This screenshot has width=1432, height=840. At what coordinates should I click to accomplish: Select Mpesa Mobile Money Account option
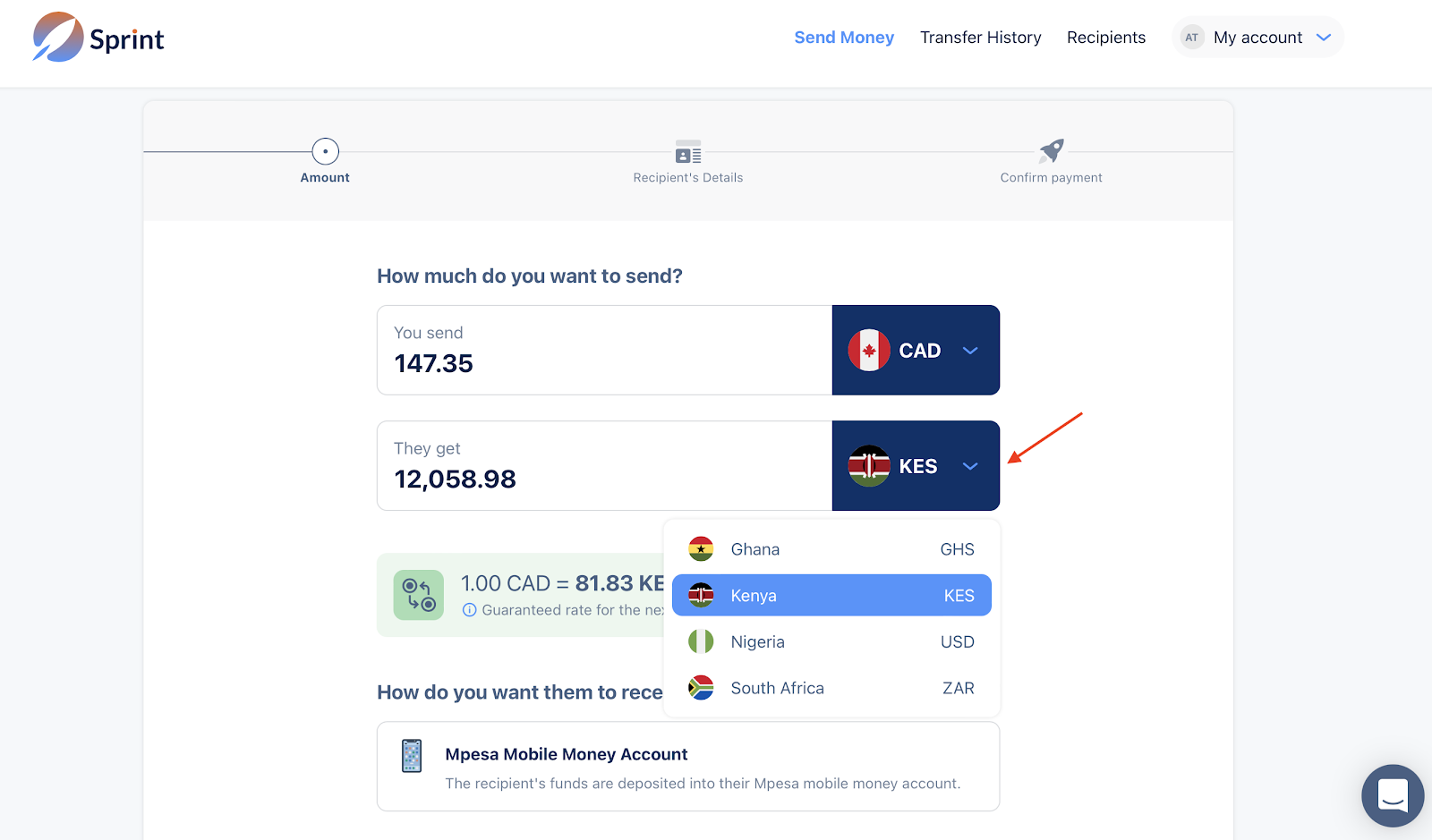point(687,767)
